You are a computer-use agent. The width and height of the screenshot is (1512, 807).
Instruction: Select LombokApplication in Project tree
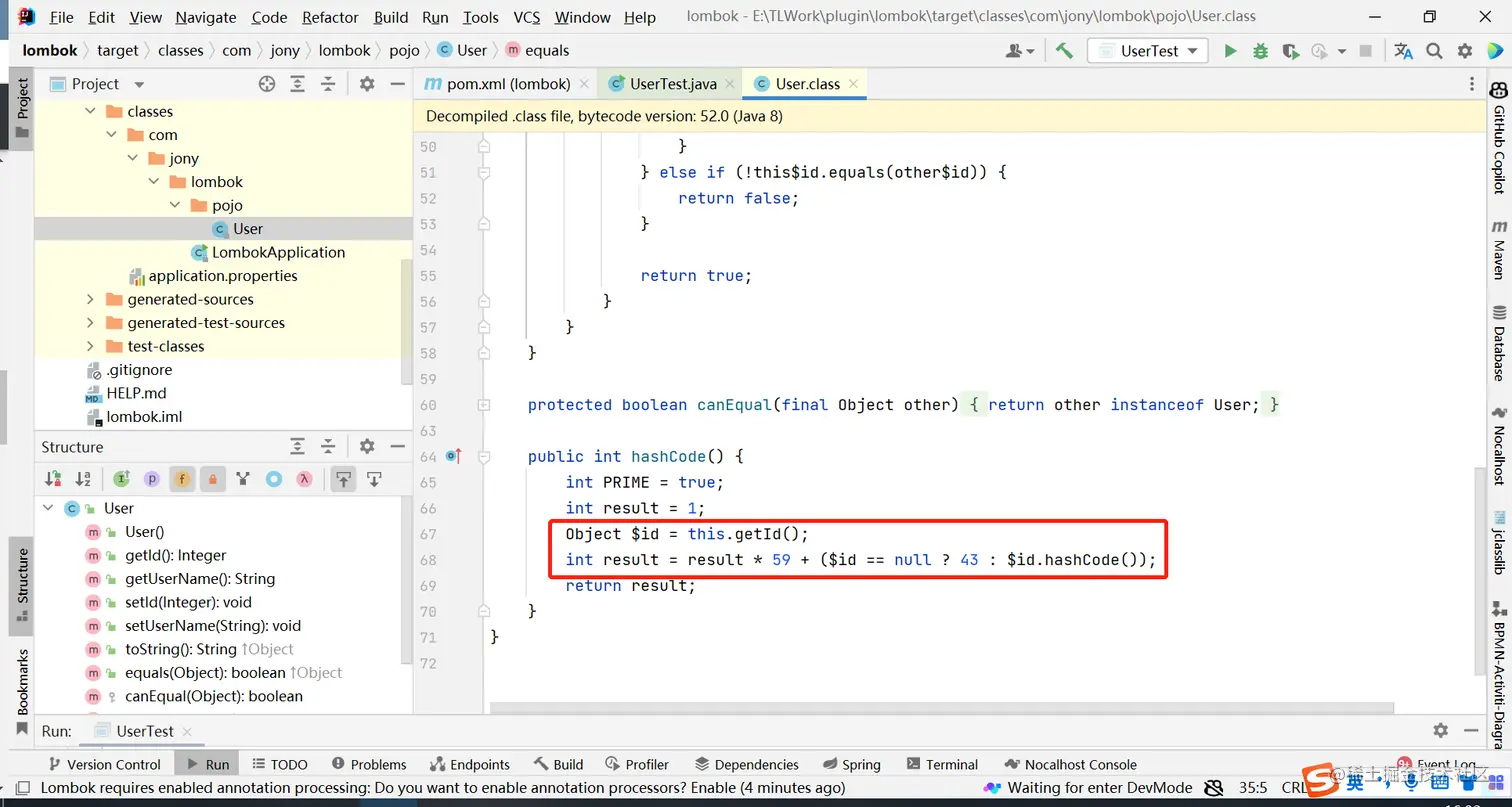pos(278,252)
